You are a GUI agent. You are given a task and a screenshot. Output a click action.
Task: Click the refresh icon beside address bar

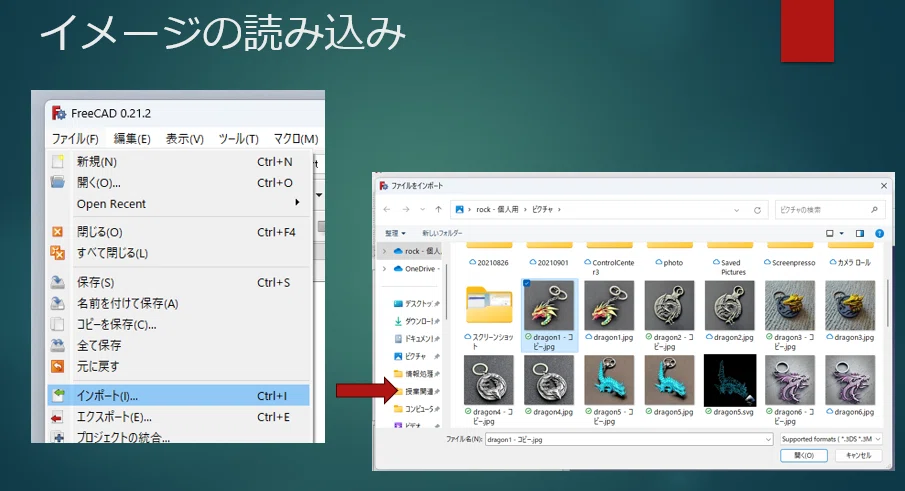click(x=757, y=210)
